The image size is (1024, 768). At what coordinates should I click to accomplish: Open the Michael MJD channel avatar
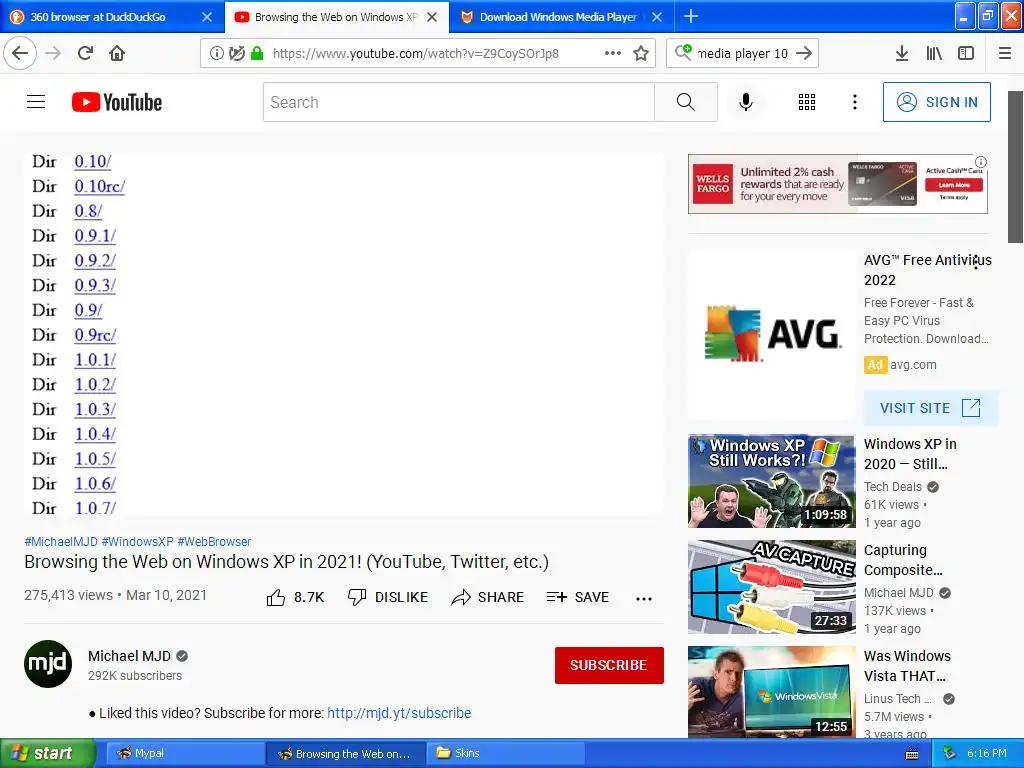pyautogui.click(x=48, y=664)
